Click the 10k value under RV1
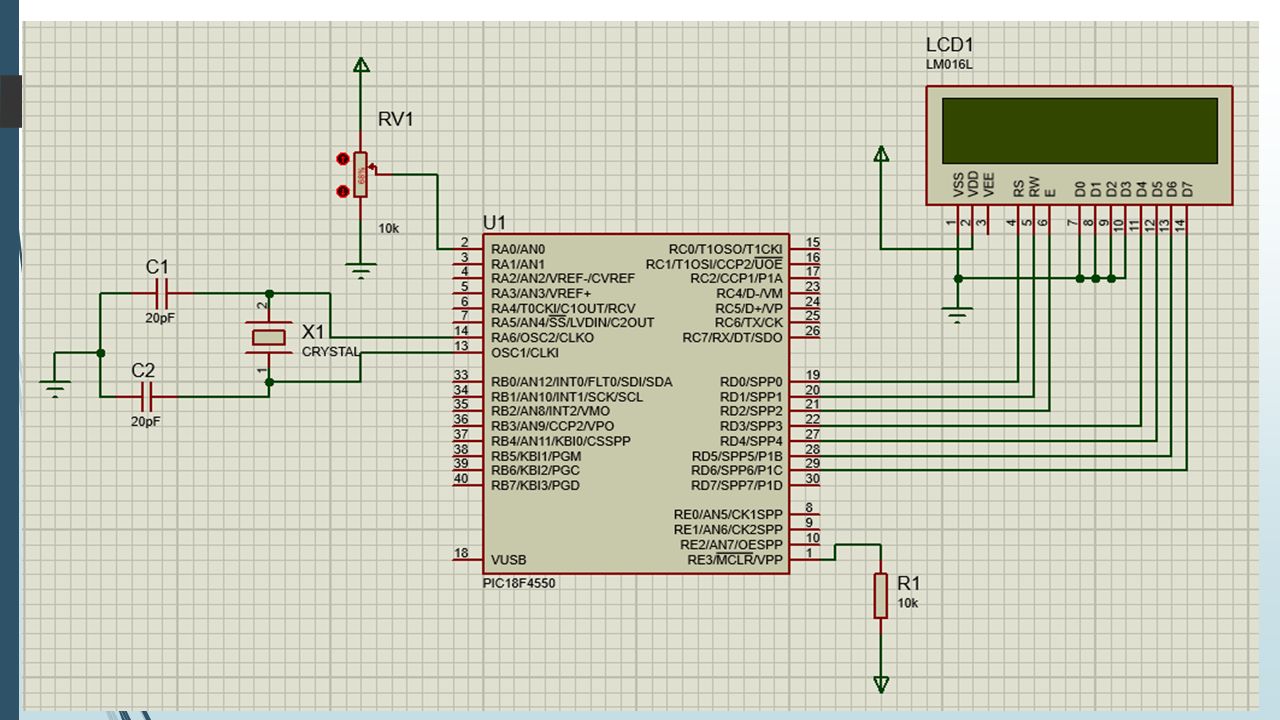 [x=389, y=228]
